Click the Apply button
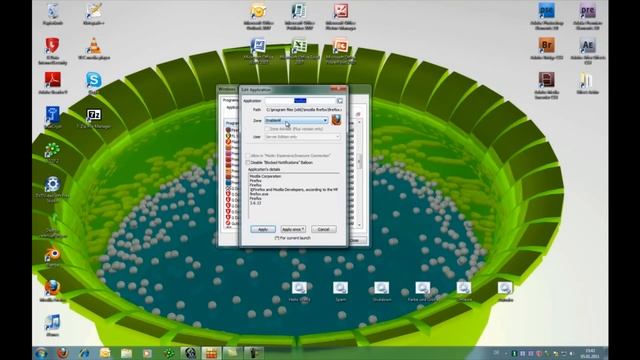 click(x=263, y=229)
